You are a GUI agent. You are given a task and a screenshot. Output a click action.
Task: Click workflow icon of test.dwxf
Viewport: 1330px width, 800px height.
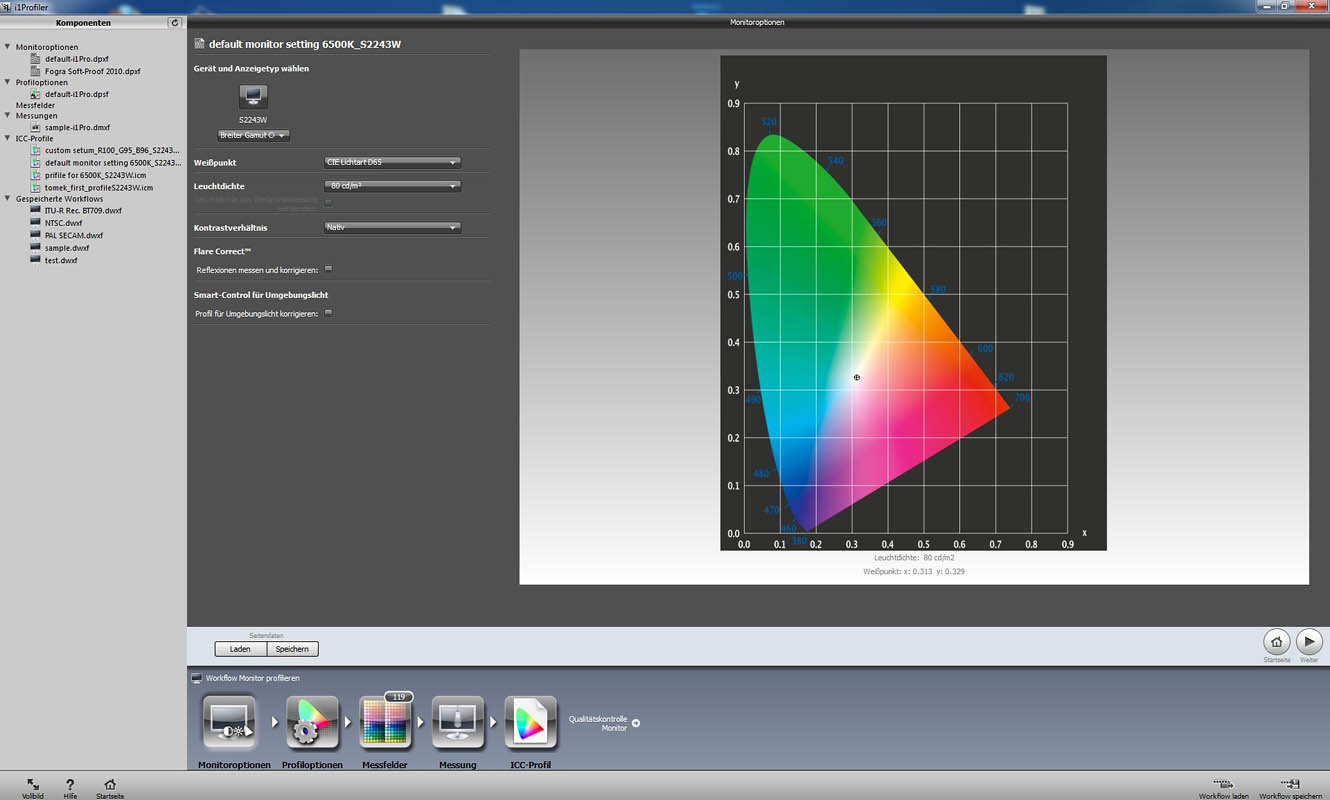pos(36,260)
